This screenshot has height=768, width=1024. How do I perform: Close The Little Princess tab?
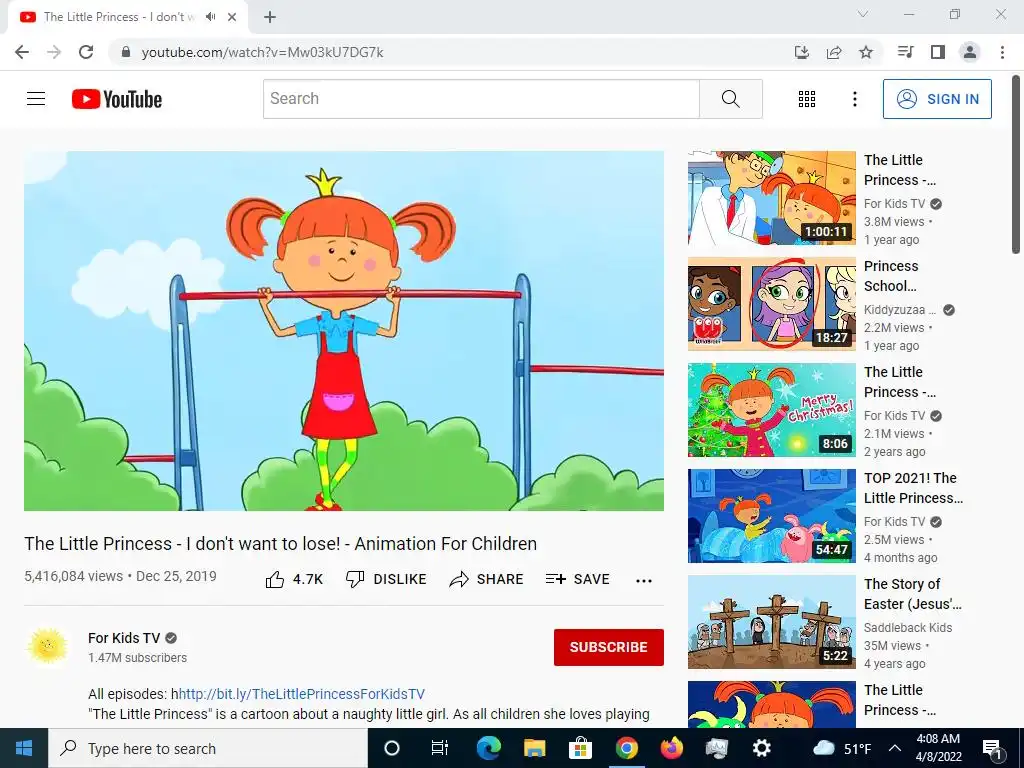232,17
